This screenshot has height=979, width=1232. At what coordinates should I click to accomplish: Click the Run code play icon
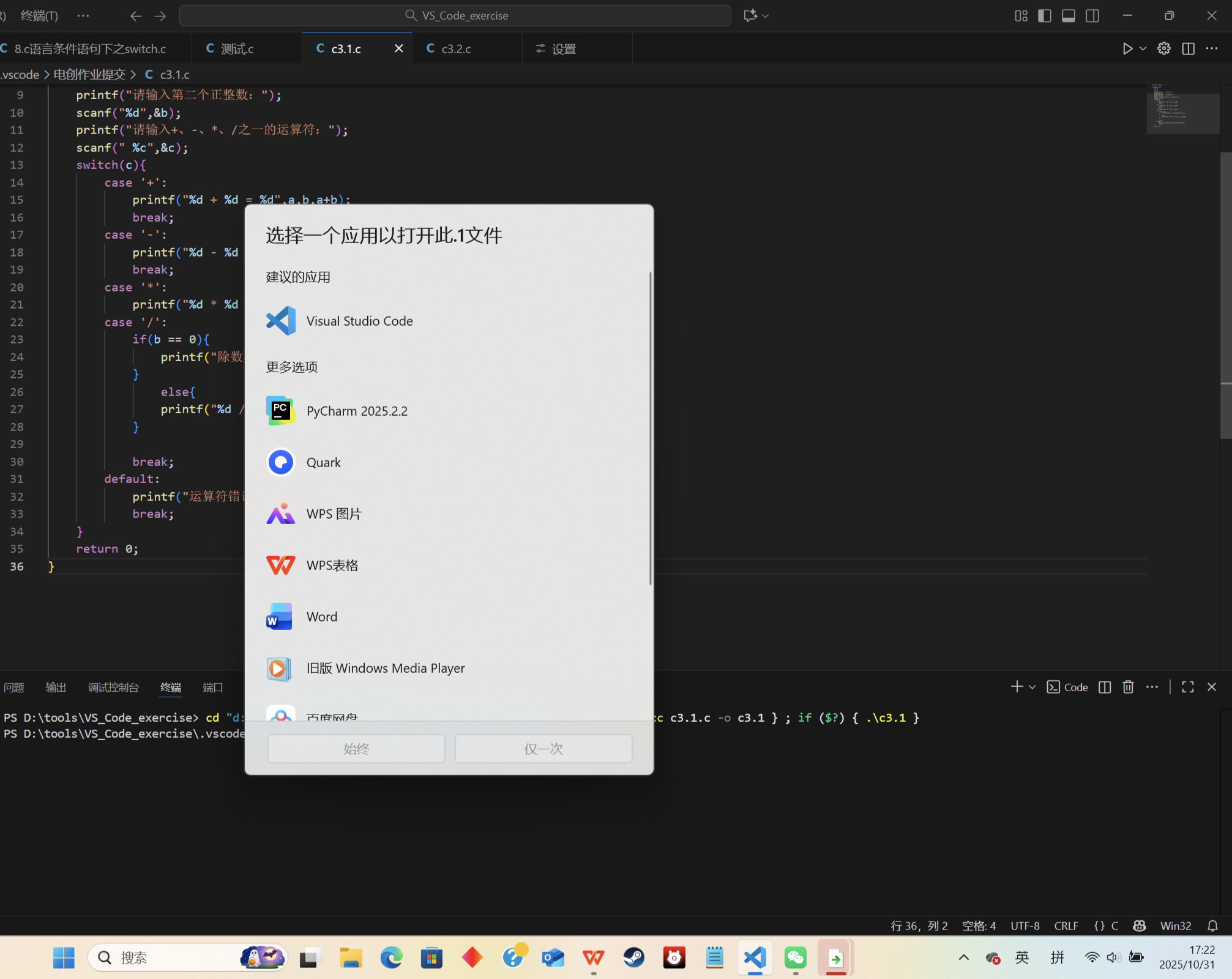tap(1127, 48)
